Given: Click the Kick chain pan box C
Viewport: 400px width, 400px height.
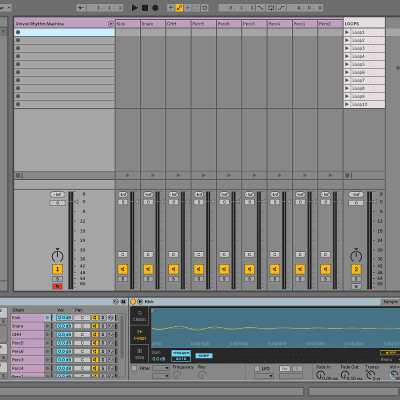Looking at the screenshot, I should coord(123,254).
